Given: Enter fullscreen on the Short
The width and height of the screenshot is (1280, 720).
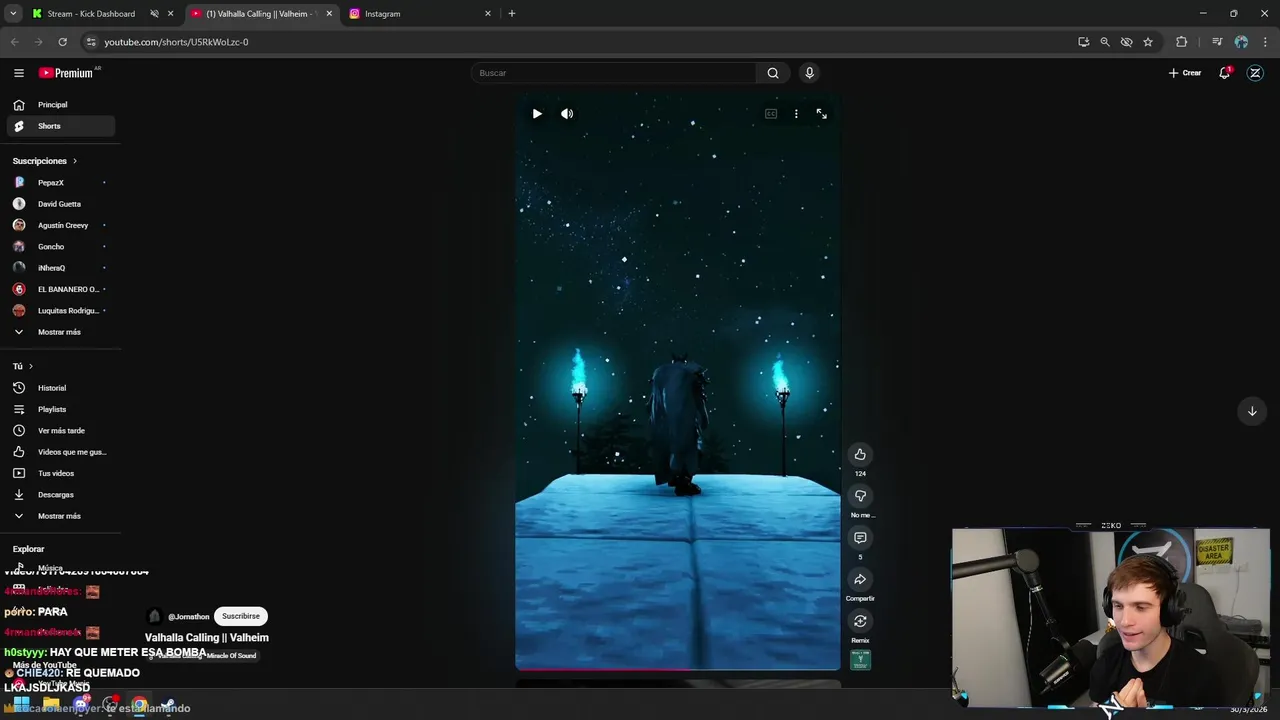Looking at the screenshot, I should 821,114.
